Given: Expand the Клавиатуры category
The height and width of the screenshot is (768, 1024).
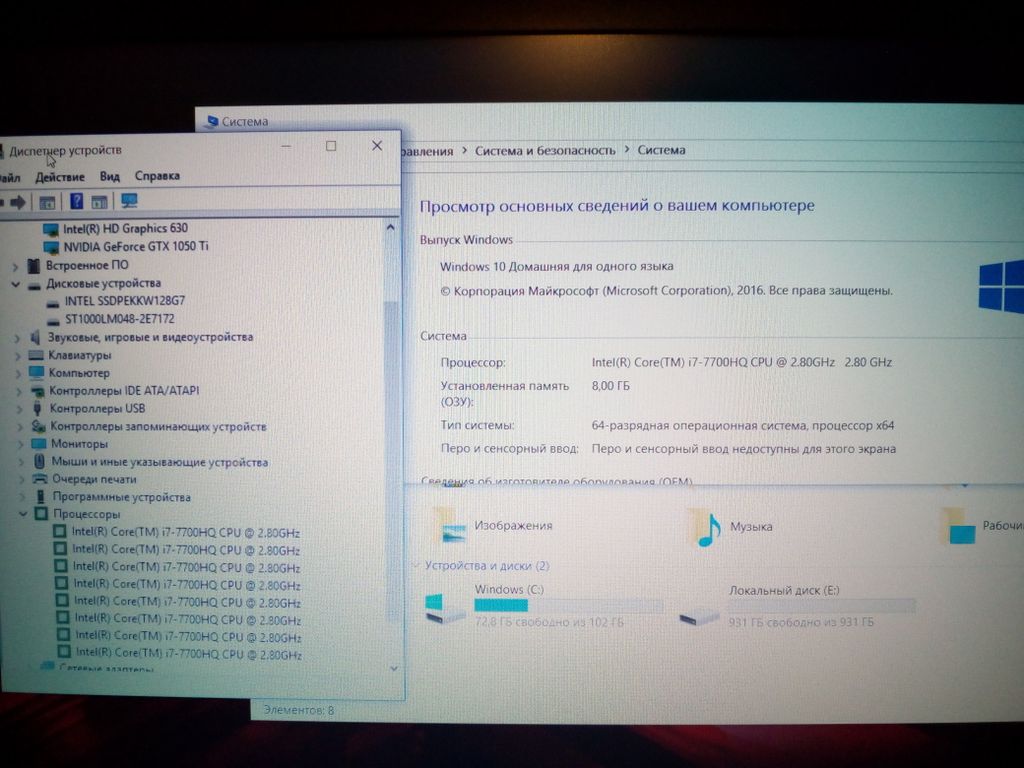Looking at the screenshot, I should click(x=17, y=355).
